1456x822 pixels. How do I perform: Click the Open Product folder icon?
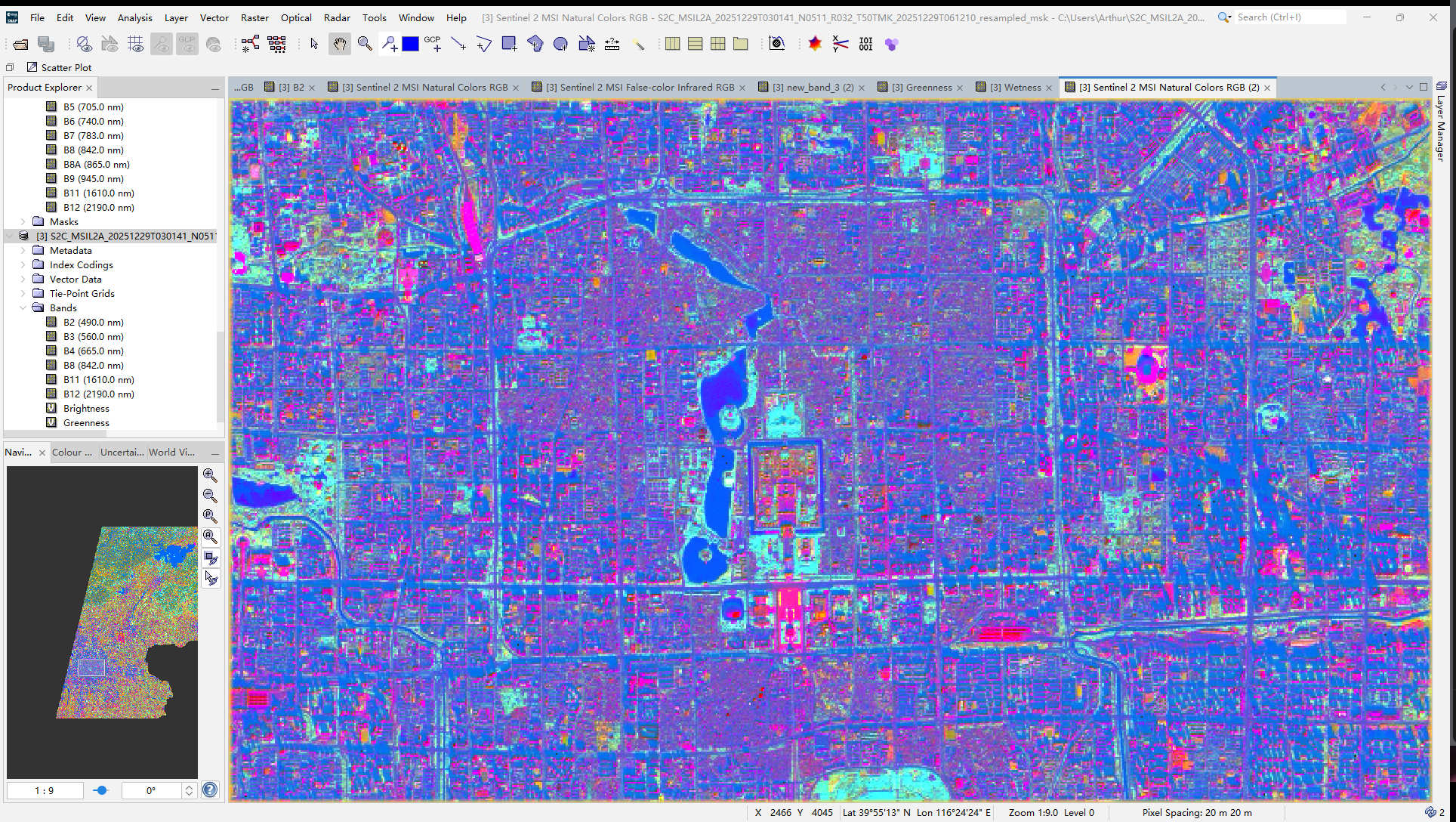coord(20,45)
